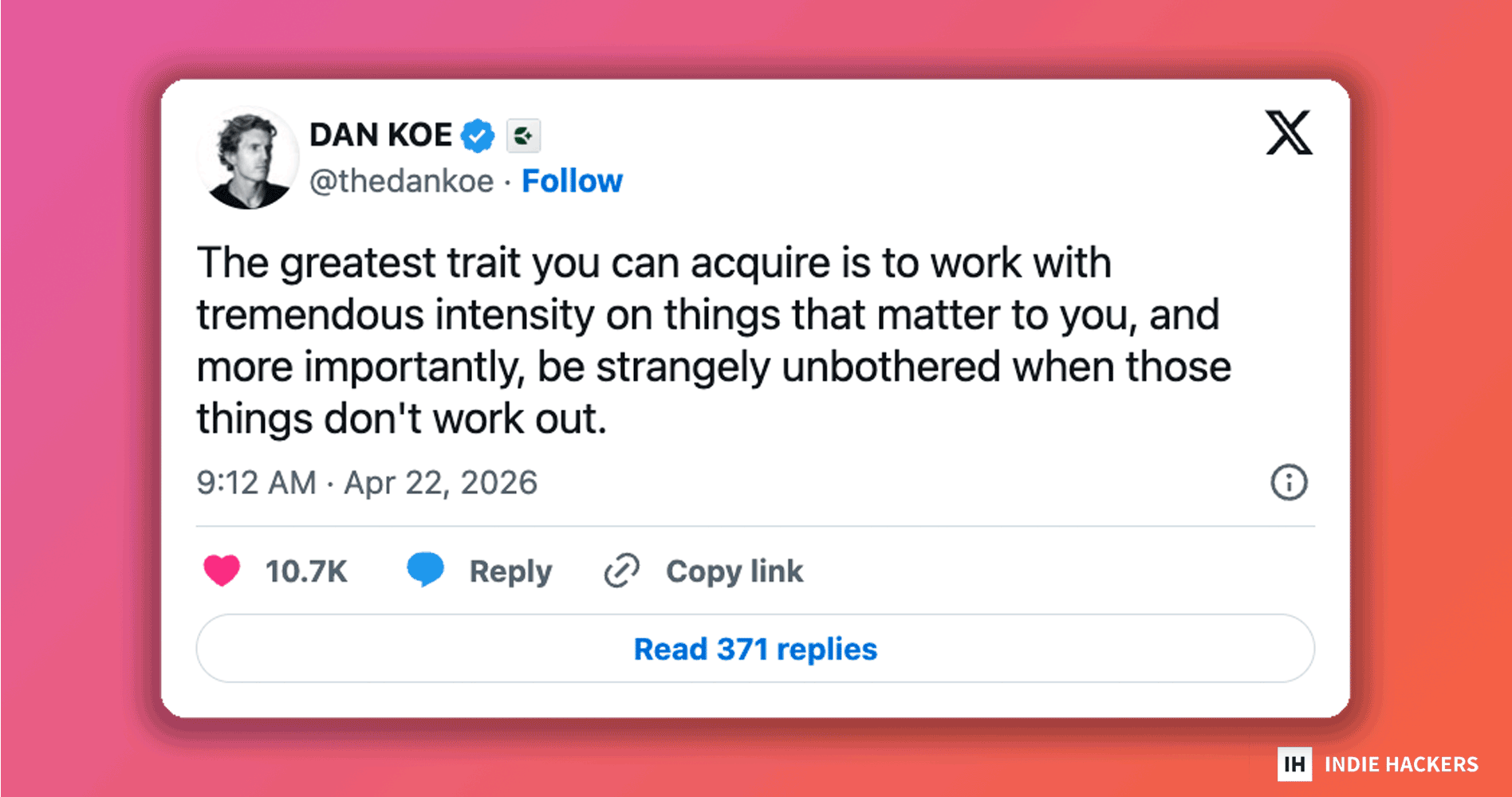This screenshot has height=797, width=1512.
Task: Click the 10.7K likes count
Action: click(306, 571)
